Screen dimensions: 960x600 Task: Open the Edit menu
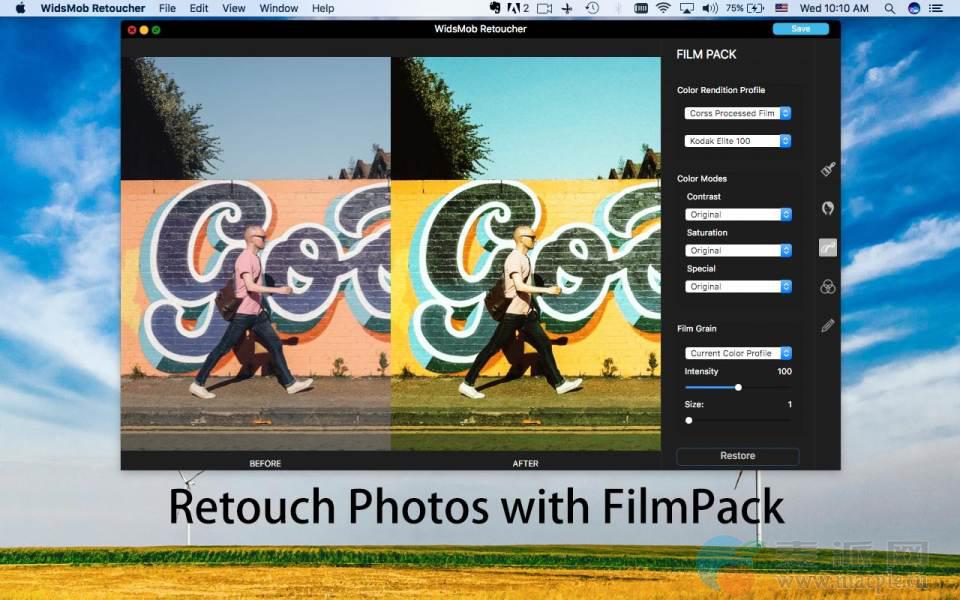[199, 8]
